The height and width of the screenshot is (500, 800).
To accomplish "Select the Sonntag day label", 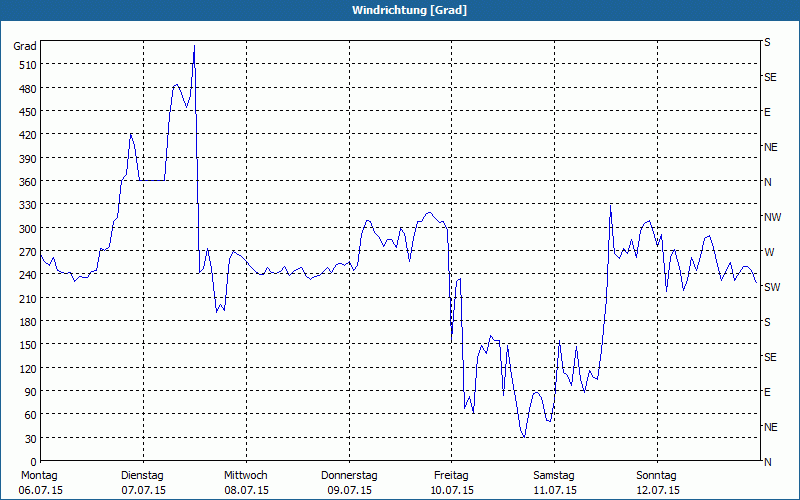I will (656, 475).
